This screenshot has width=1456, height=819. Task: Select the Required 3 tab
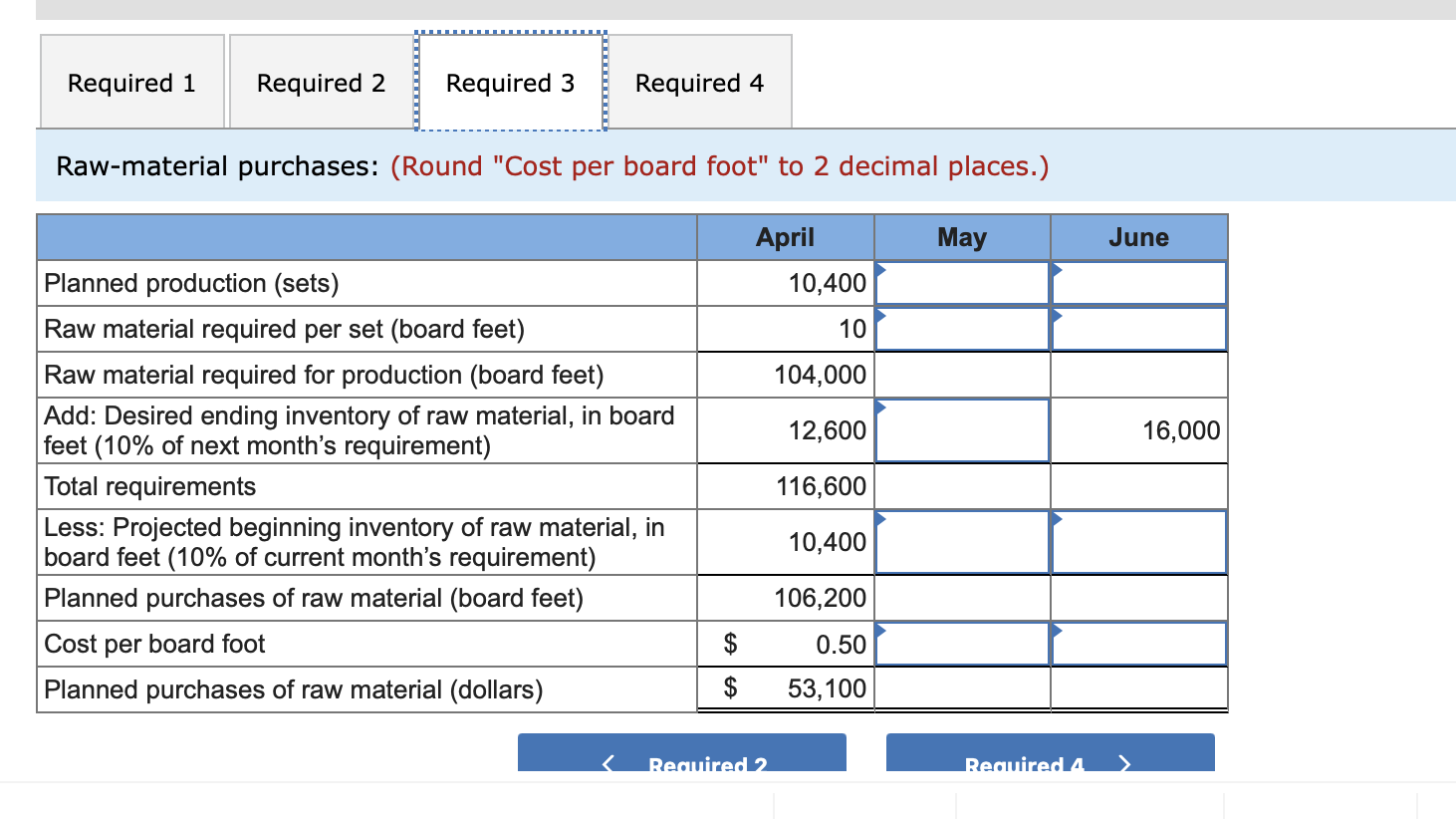(x=510, y=82)
